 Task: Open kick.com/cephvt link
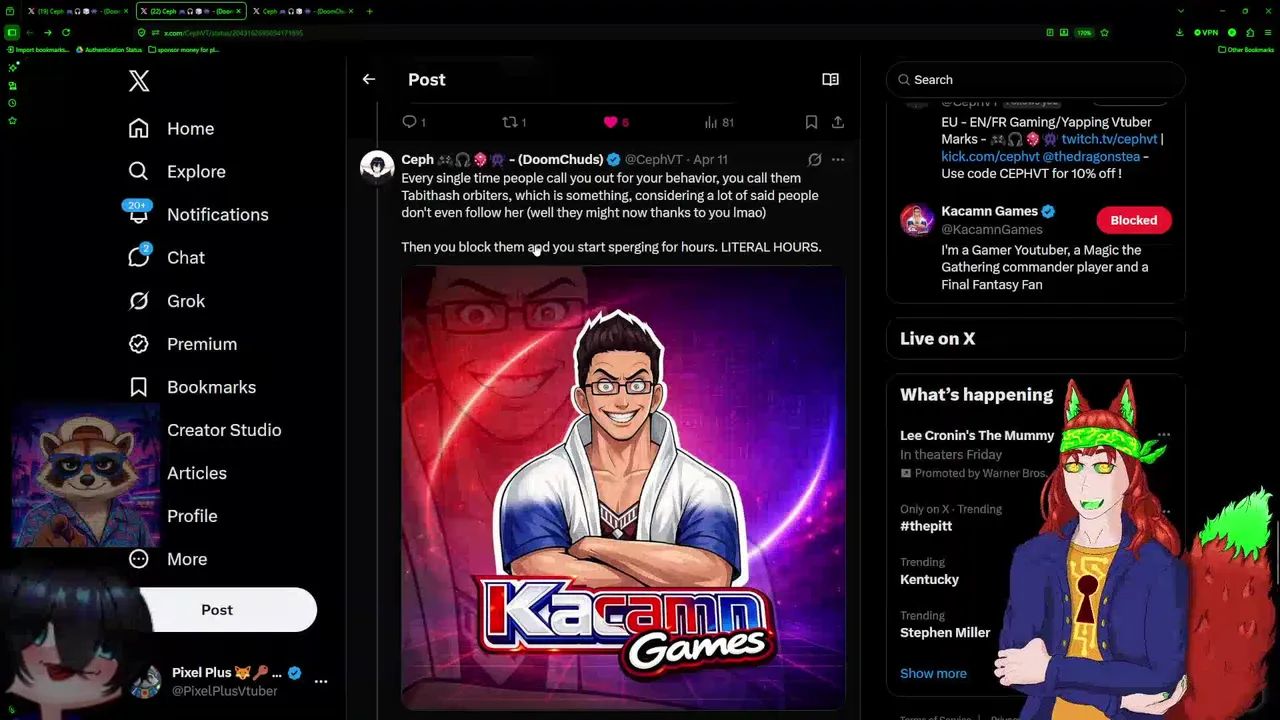point(990,157)
